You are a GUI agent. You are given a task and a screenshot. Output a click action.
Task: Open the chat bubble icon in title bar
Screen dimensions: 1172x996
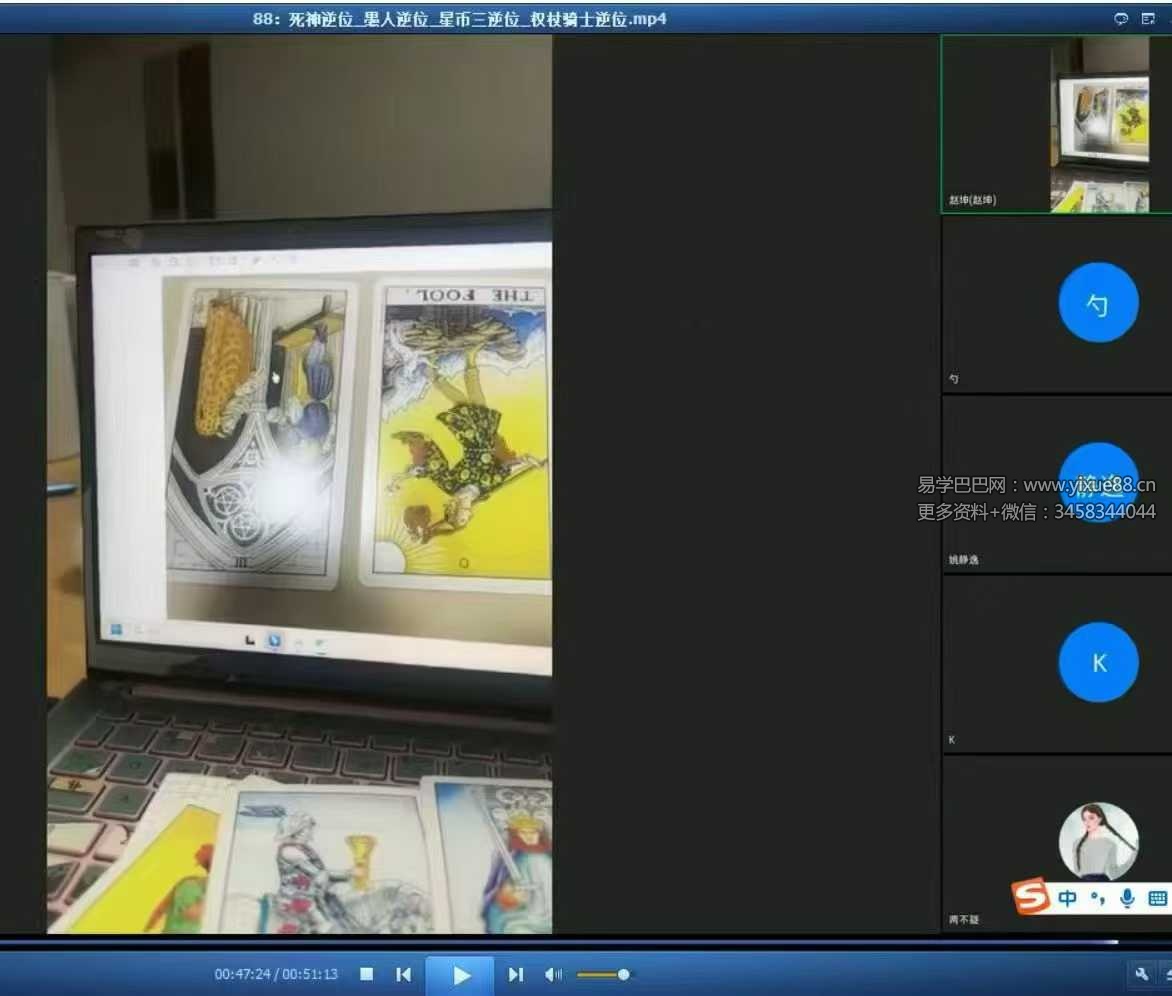pyautogui.click(x=1121, y=19)
